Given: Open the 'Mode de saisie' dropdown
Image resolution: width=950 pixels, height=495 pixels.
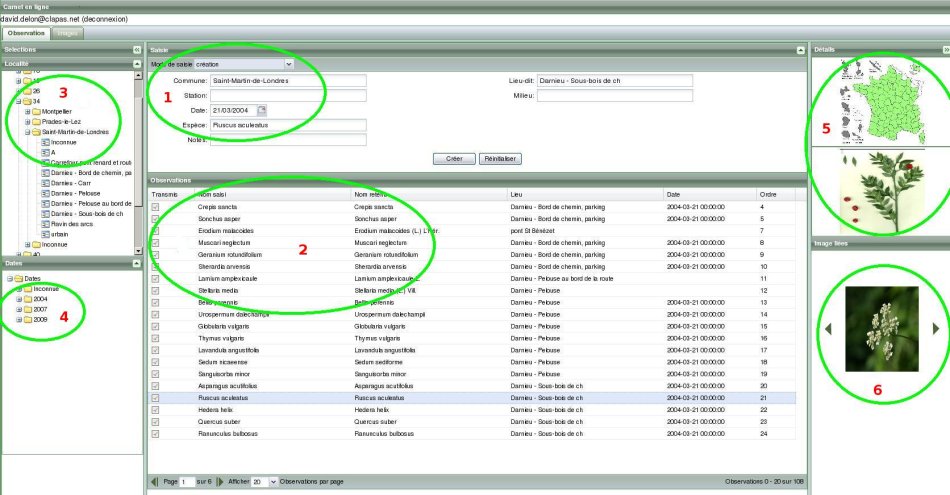Looking at the screenshot, I should [288, 64].
